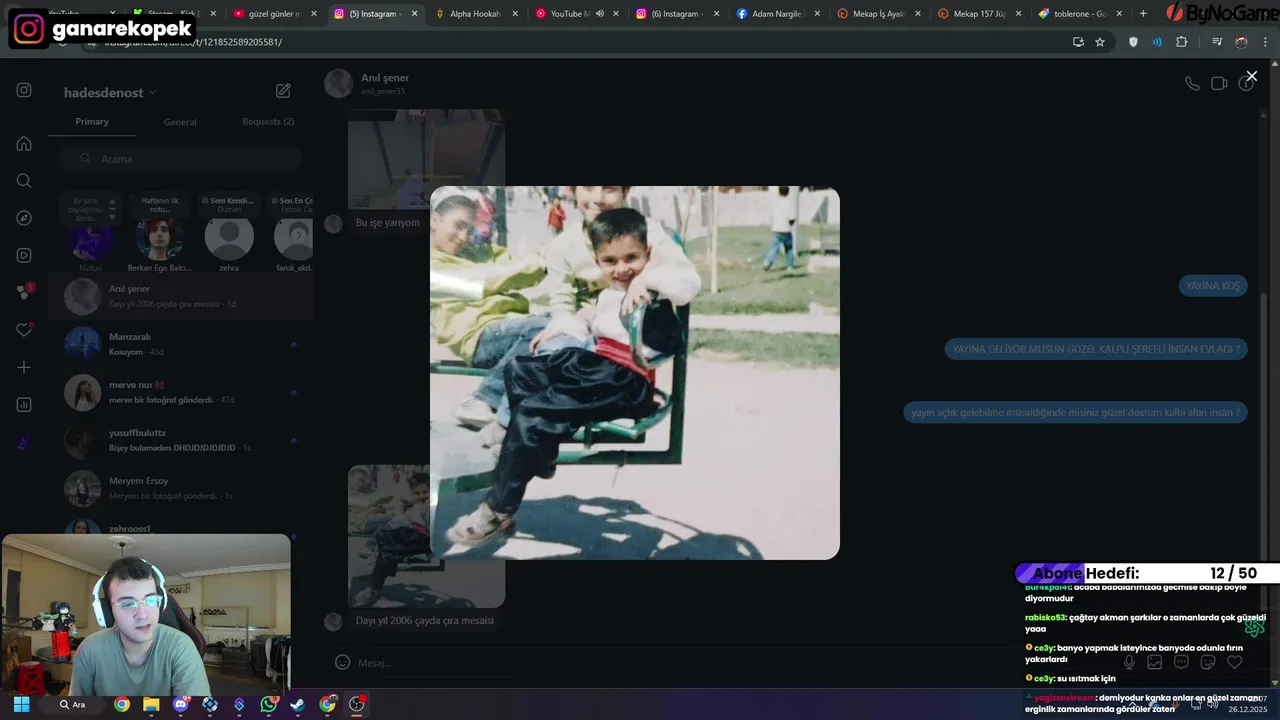1280x720 pixels.
Task: Open Instagram Home from sidebar
Action: coord(24,143)
